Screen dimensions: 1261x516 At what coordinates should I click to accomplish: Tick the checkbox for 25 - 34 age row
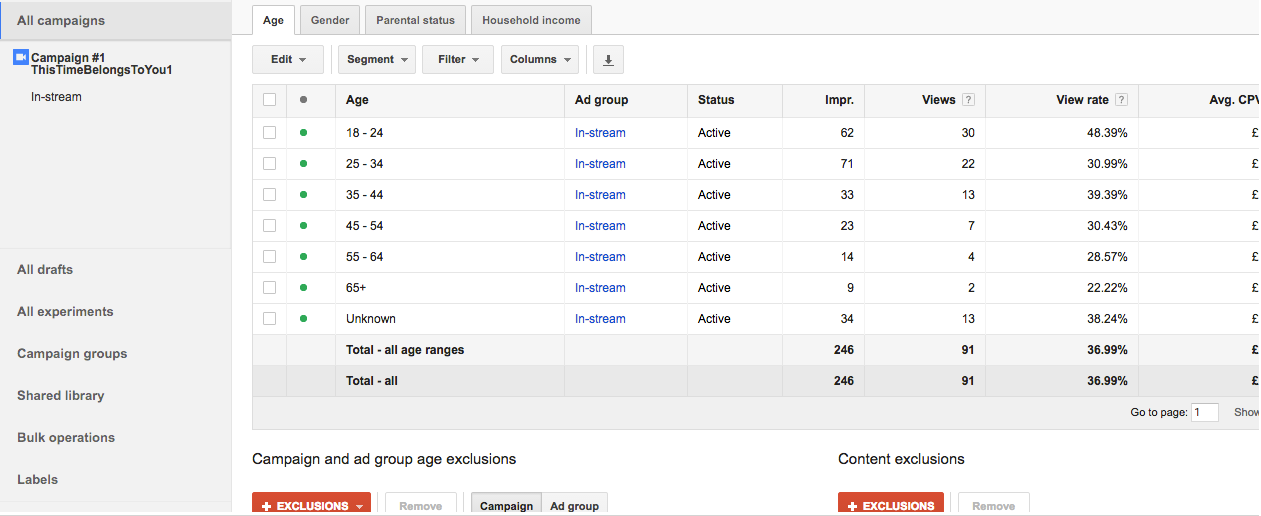(x=269, y=164)
